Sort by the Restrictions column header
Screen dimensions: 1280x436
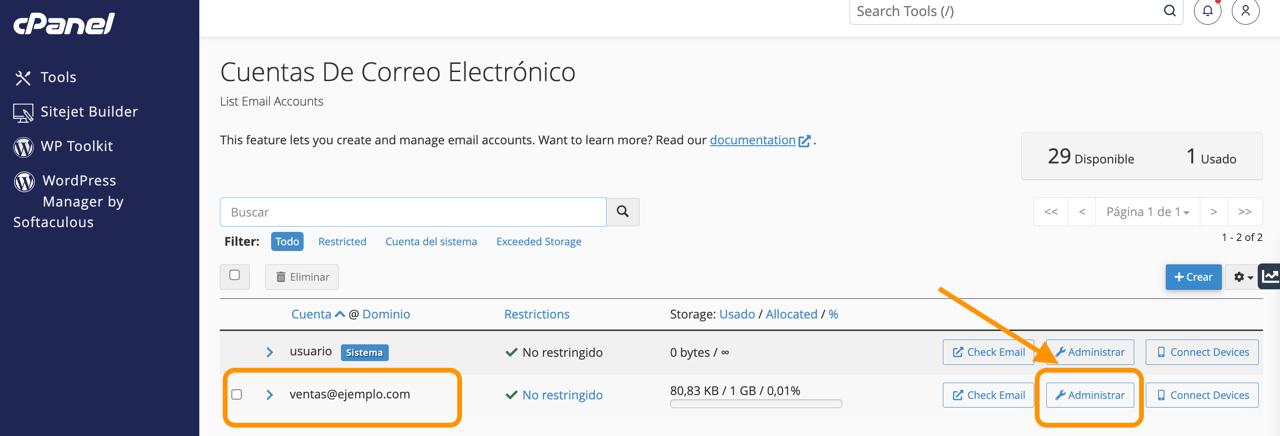(x=537, y=314)
